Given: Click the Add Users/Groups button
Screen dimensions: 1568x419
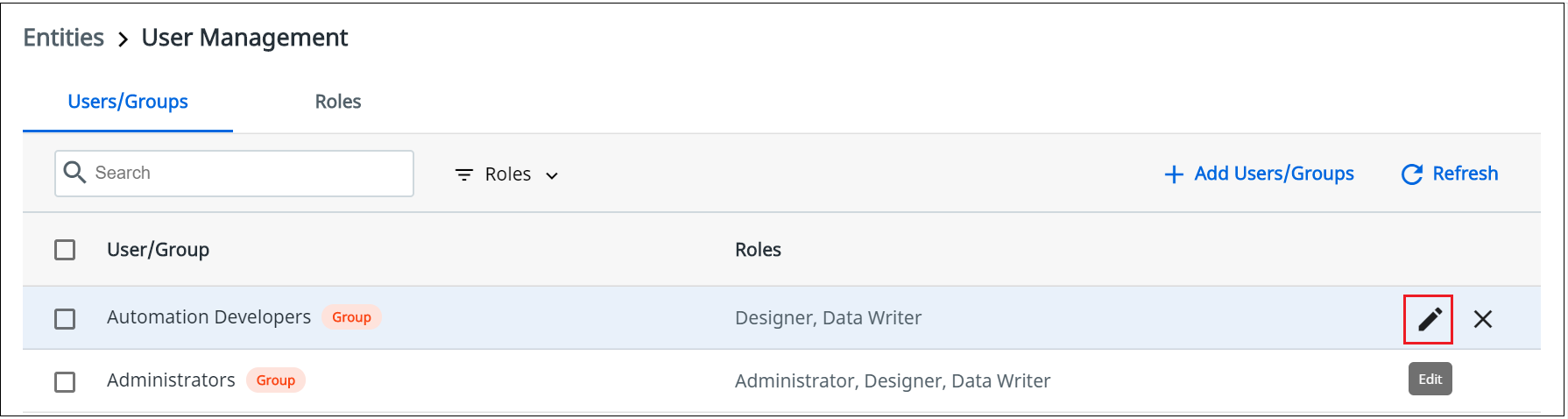Looking at the screenshot, I should pos(1259,174).
